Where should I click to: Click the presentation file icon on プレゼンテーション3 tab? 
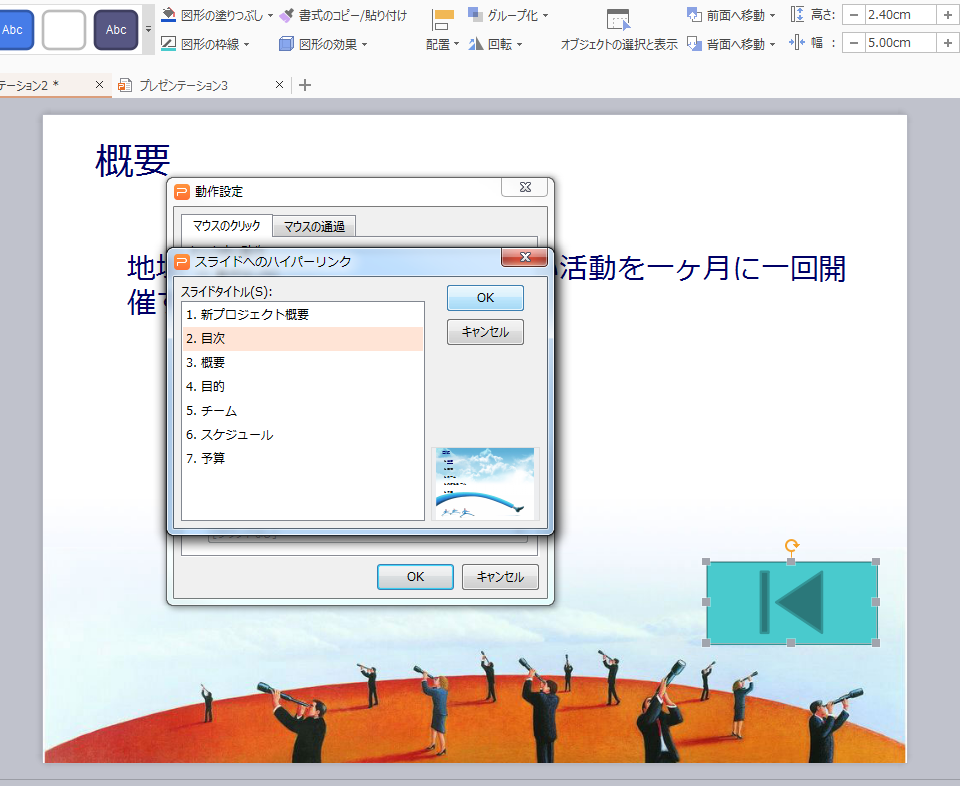point(125,85)
